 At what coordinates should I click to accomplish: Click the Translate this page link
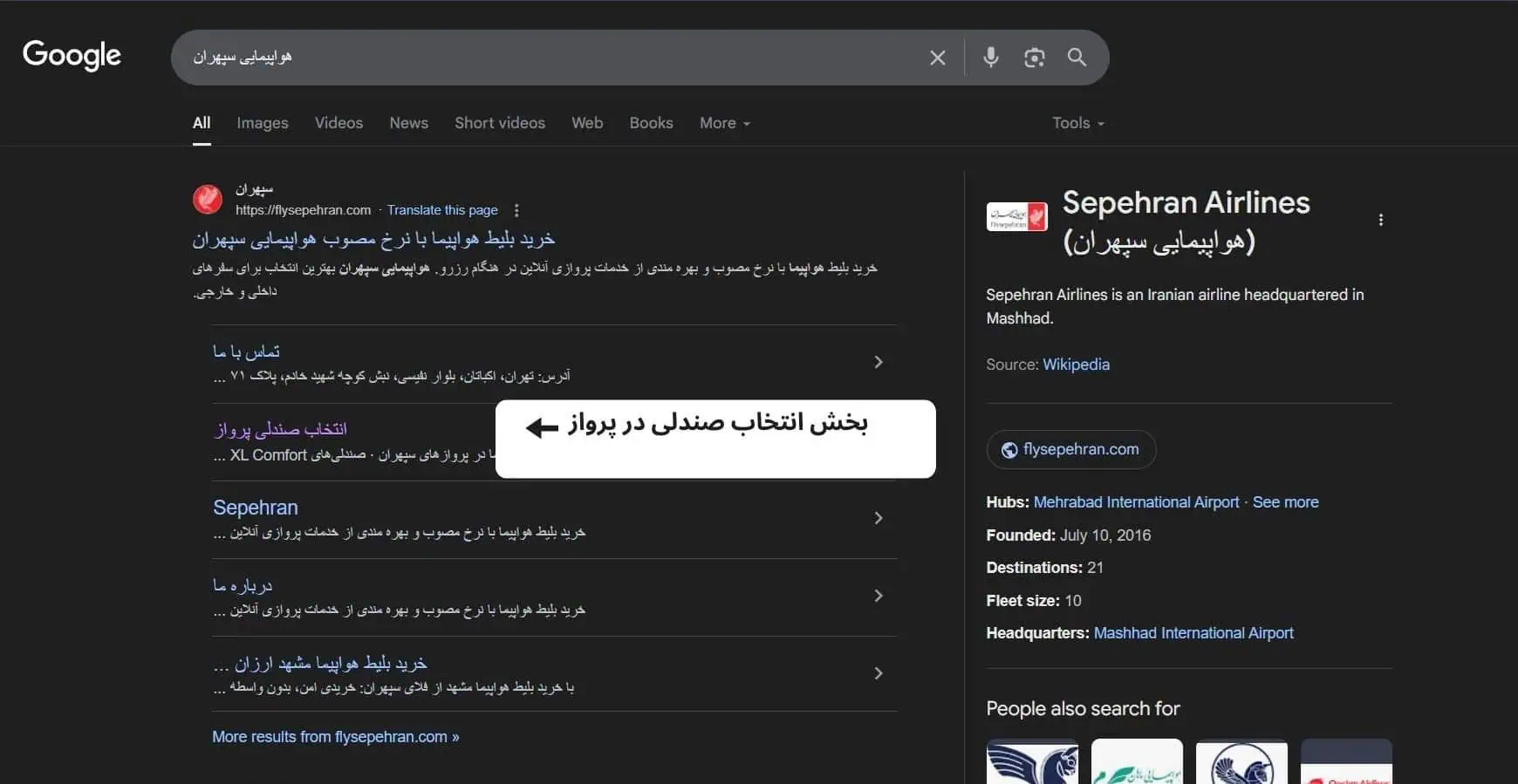coord(442,210)
